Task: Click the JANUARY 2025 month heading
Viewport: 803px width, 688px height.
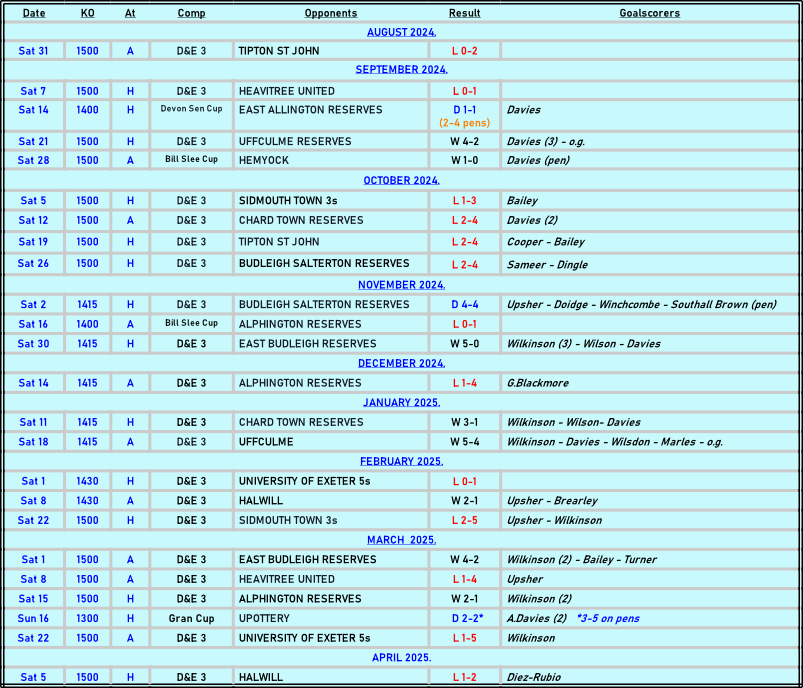Action: pos(401,402)
